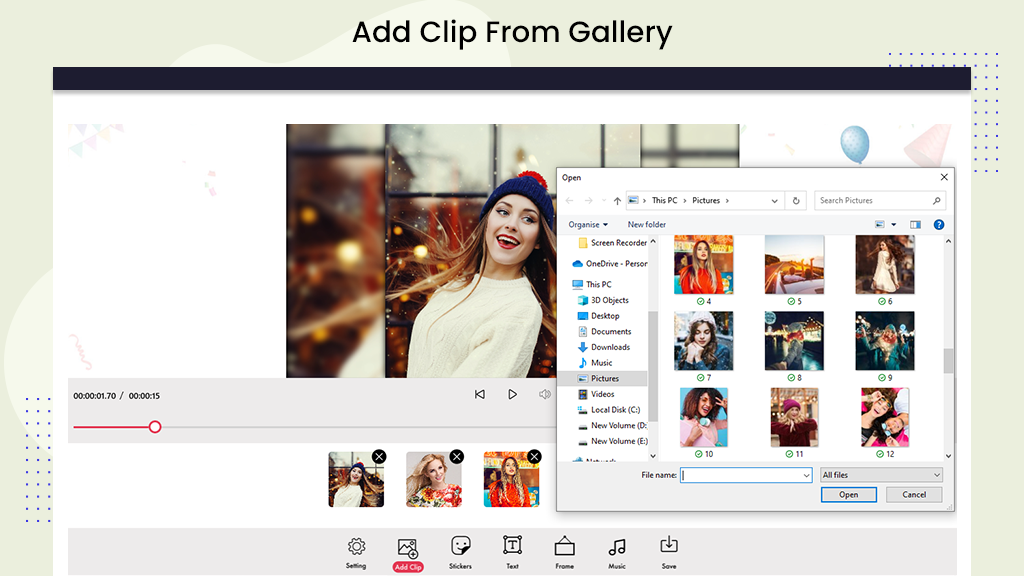1024x576 pixels.
Task: Open New Volume (D:)
Action: [x=612, y=426]
